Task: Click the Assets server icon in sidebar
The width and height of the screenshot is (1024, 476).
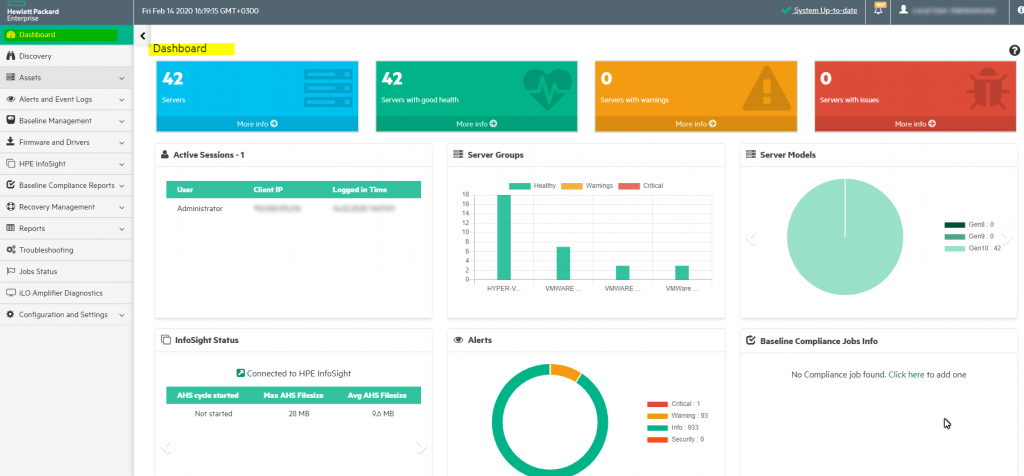Action: point(10,78)
